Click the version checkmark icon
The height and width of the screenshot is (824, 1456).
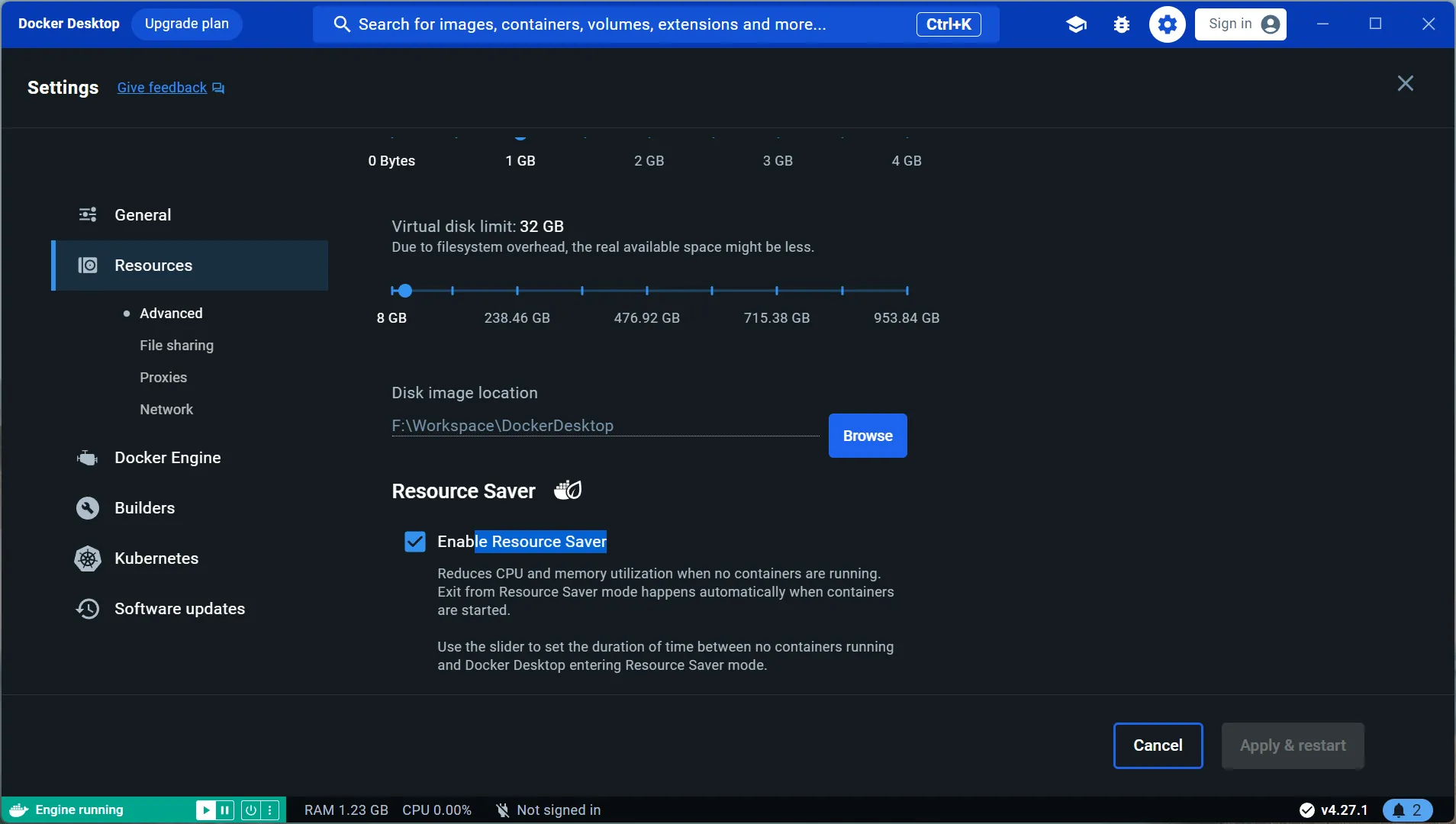[1306, 810]
